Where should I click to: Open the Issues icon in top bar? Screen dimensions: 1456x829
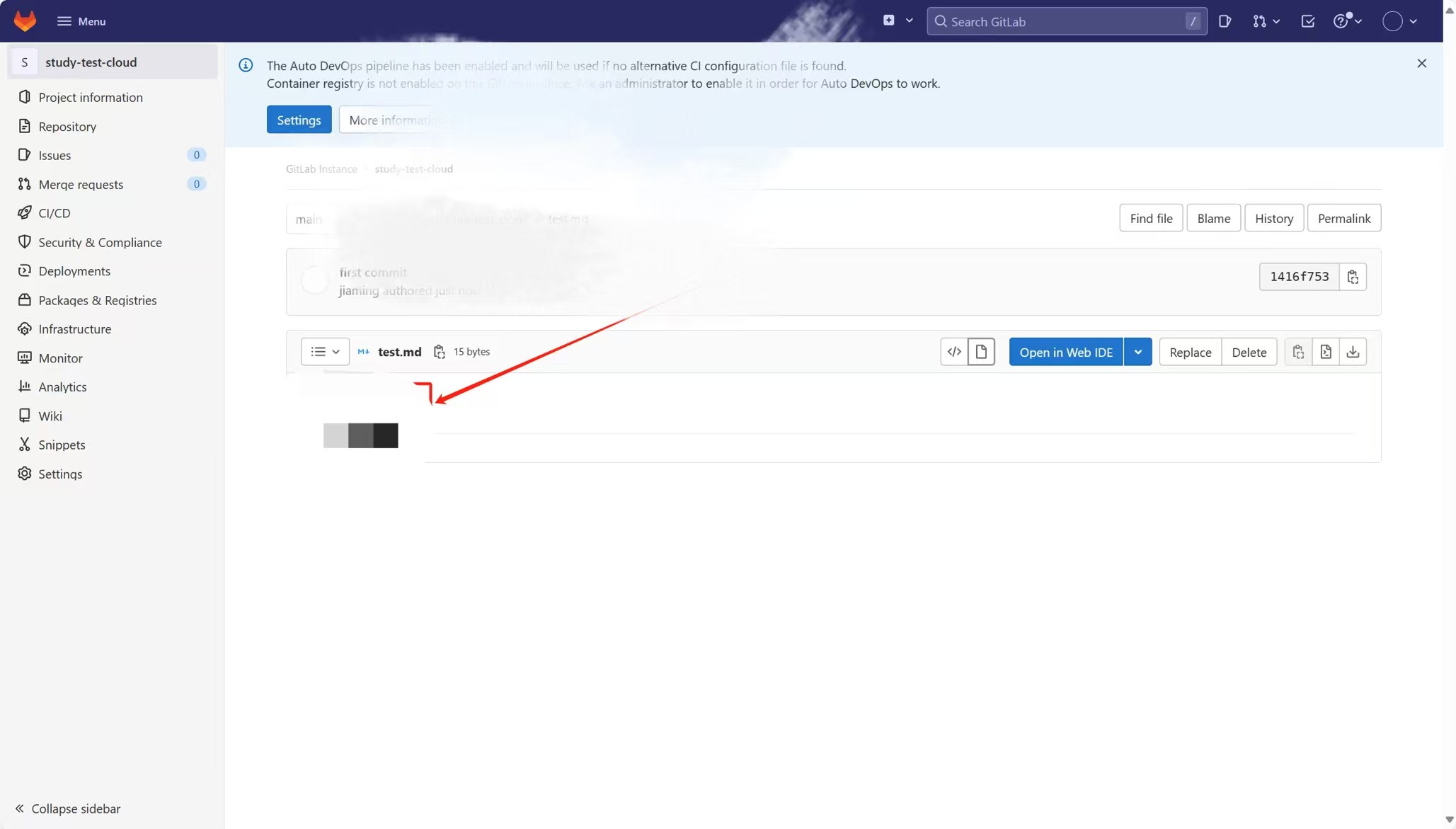click(1225, 21)
